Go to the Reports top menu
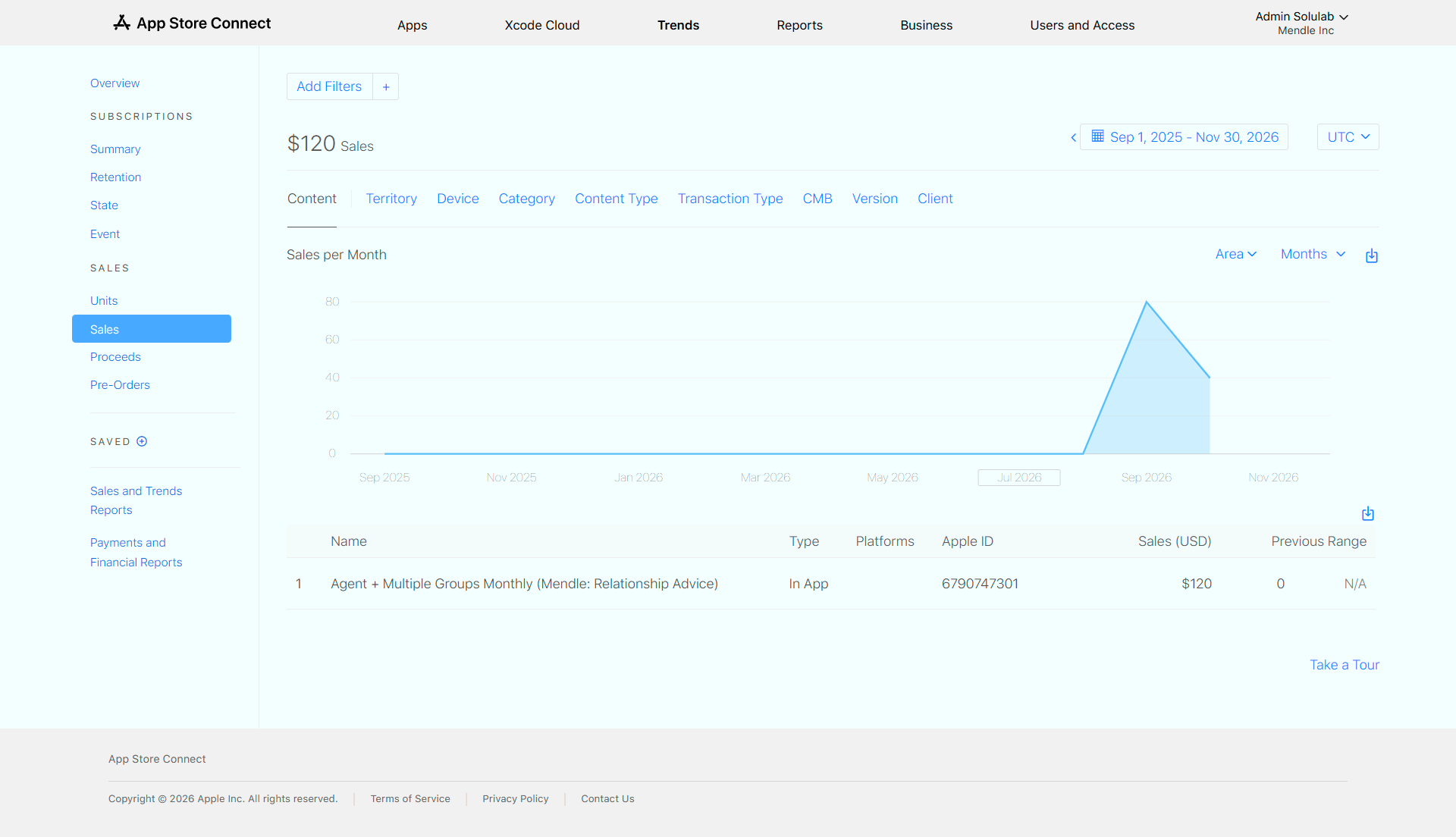 (799, 25)
